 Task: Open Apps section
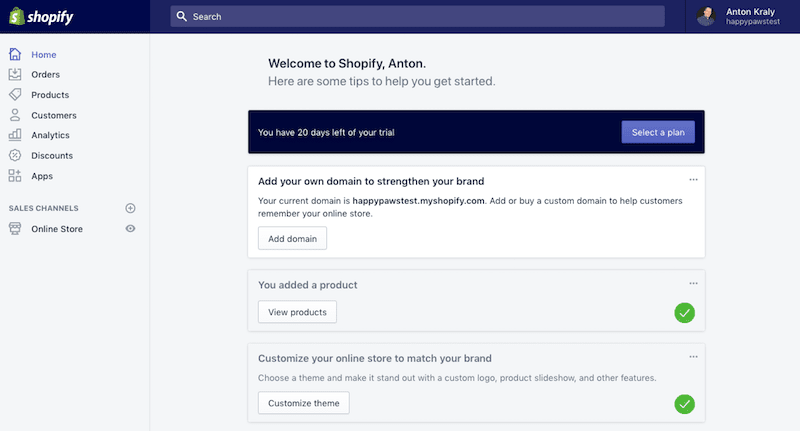click(x=42, y=176)
